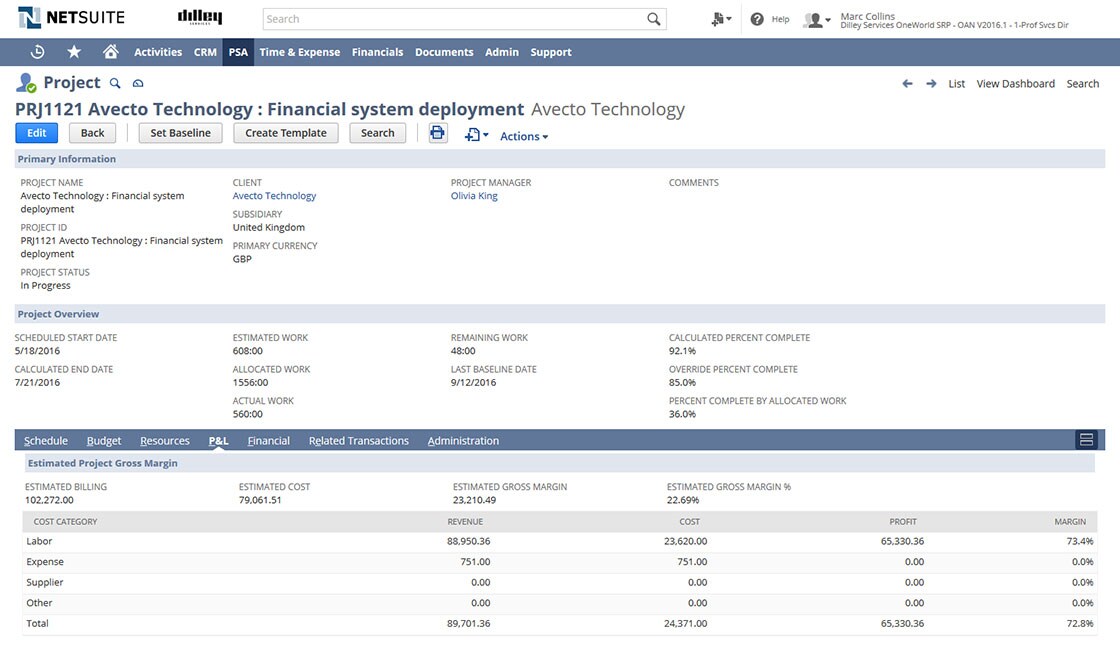Go to the next record arrow
Screen dimensions: 1120x651
point(931,84)
